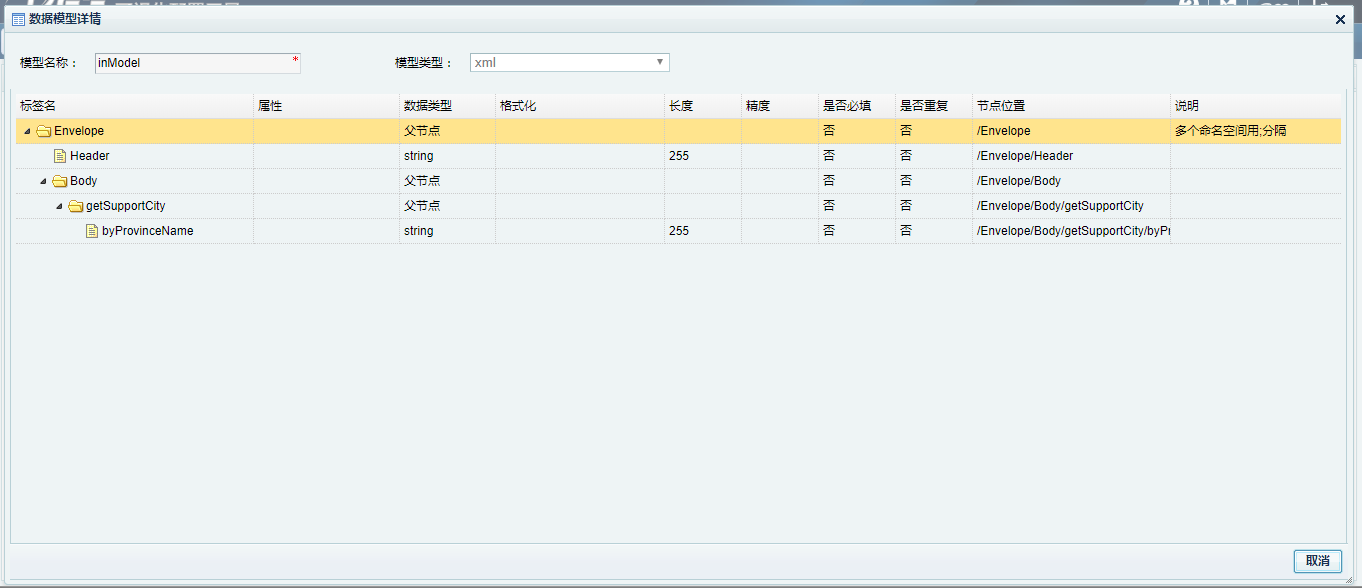This screenshot has width=1362, height=588.
Task: Collapse the getSupportCity tree node
Action: [59, 206]
